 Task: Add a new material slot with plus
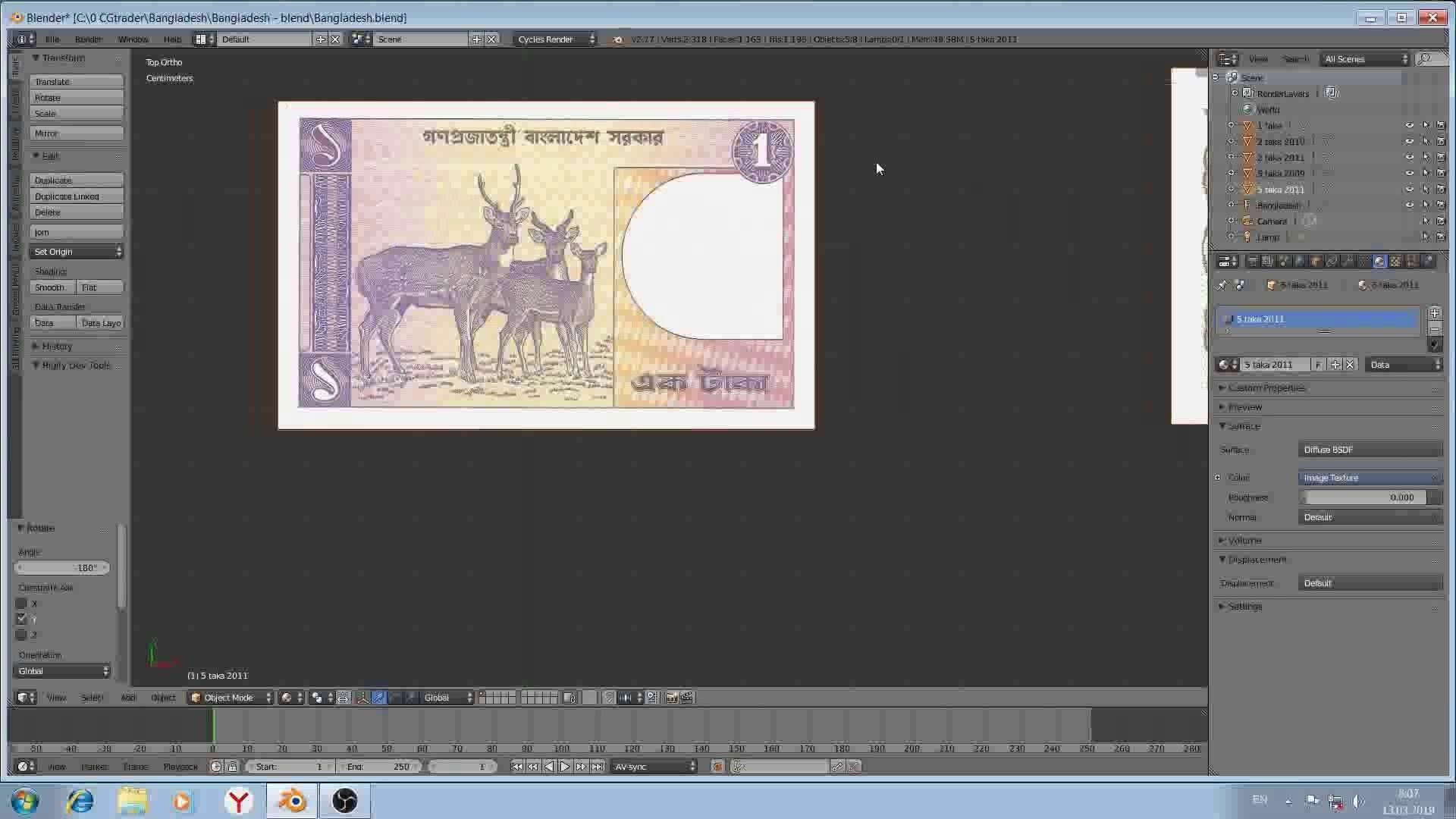1434,313
